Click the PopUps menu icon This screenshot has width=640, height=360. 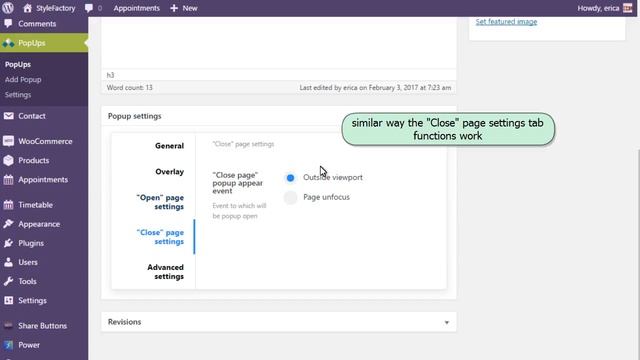[x=8, y=43]
